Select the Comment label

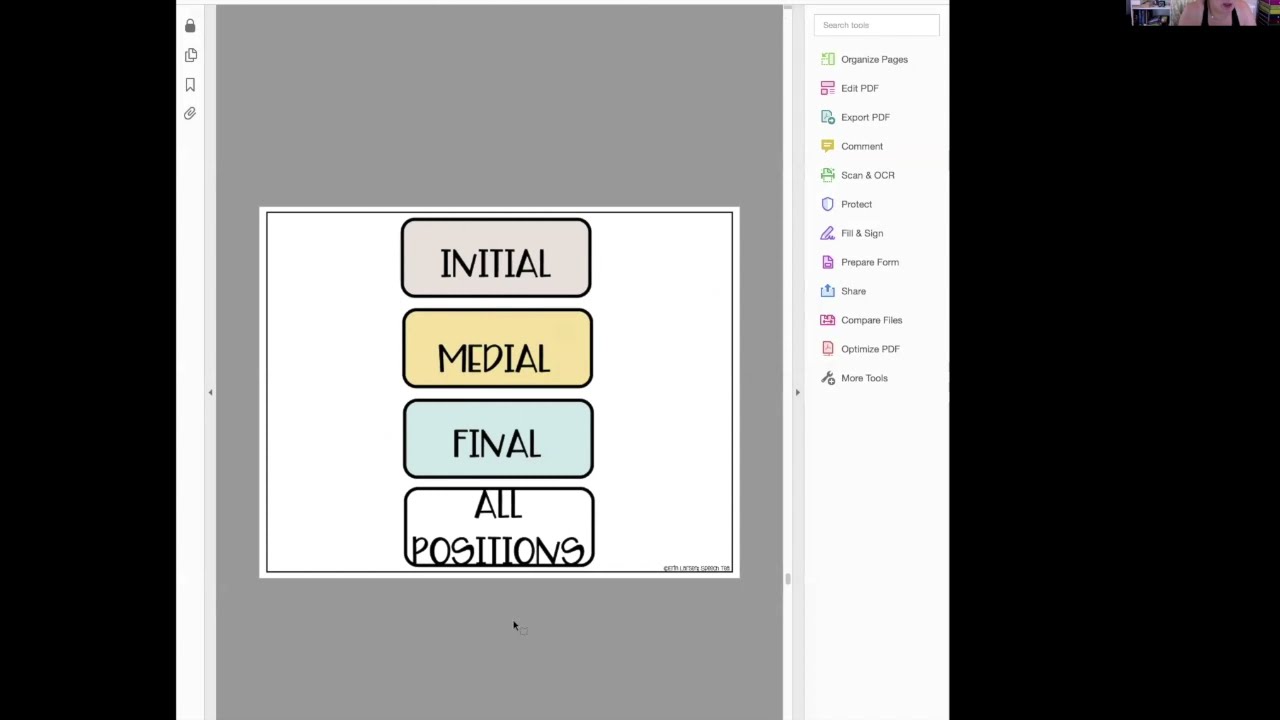[861, 146]
